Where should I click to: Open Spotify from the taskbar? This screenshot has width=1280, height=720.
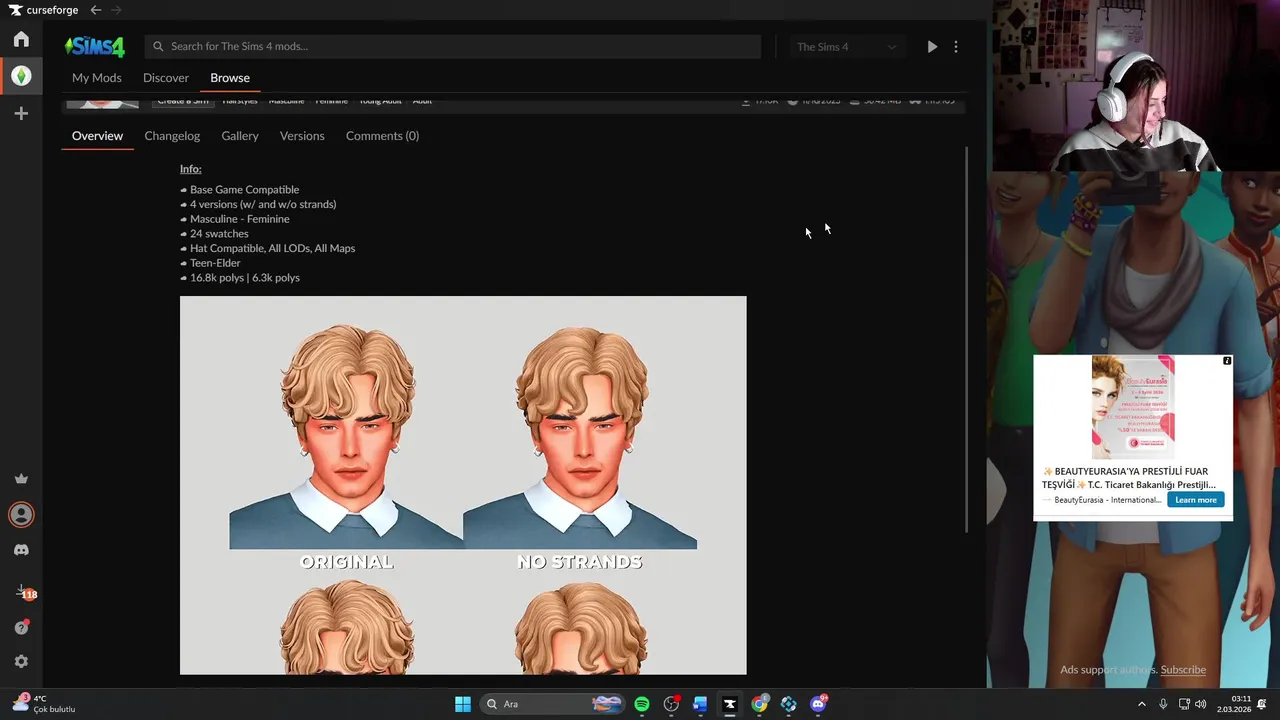coord(642,704)
